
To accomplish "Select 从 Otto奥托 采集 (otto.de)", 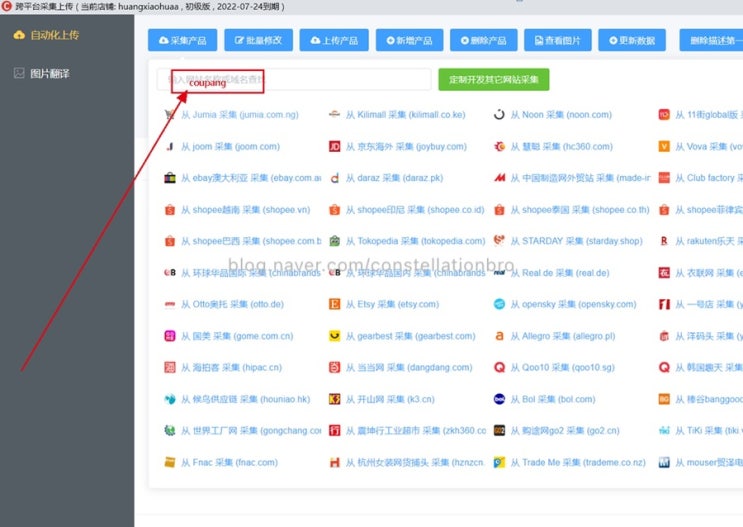I will click(232, 304).
